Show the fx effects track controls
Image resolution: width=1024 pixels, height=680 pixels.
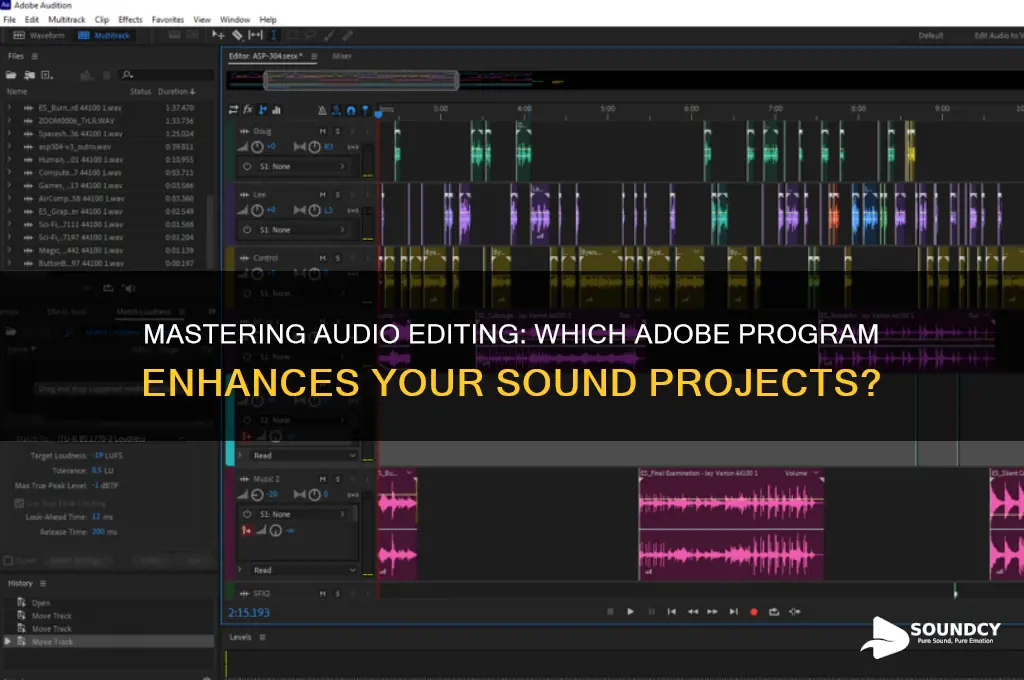pos(248,110)
